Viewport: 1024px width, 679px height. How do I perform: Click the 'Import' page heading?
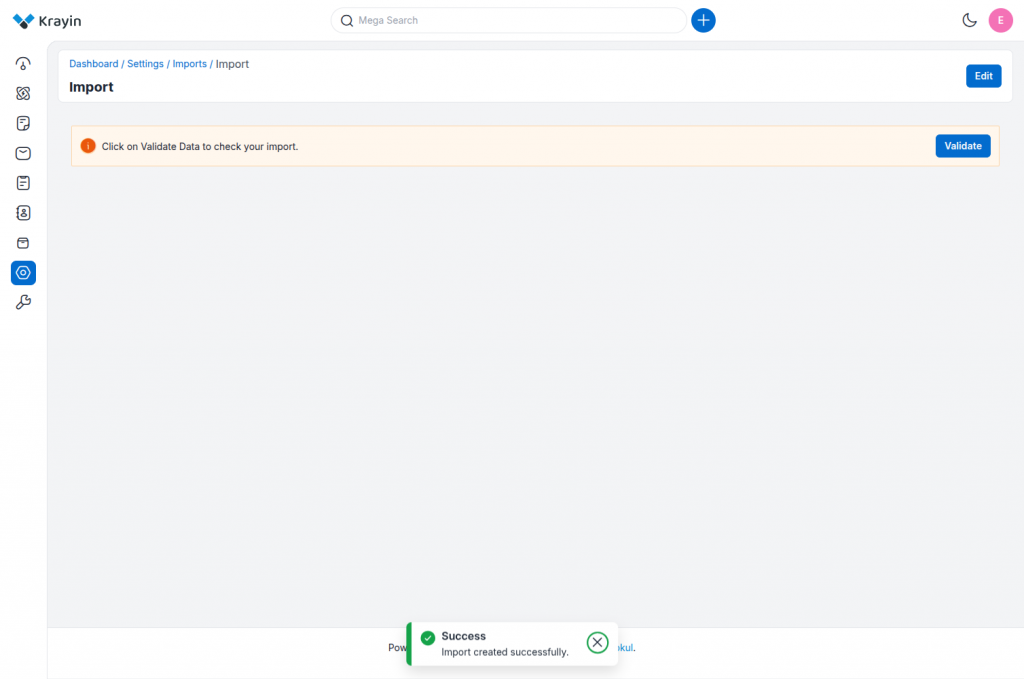pos(91,87)
